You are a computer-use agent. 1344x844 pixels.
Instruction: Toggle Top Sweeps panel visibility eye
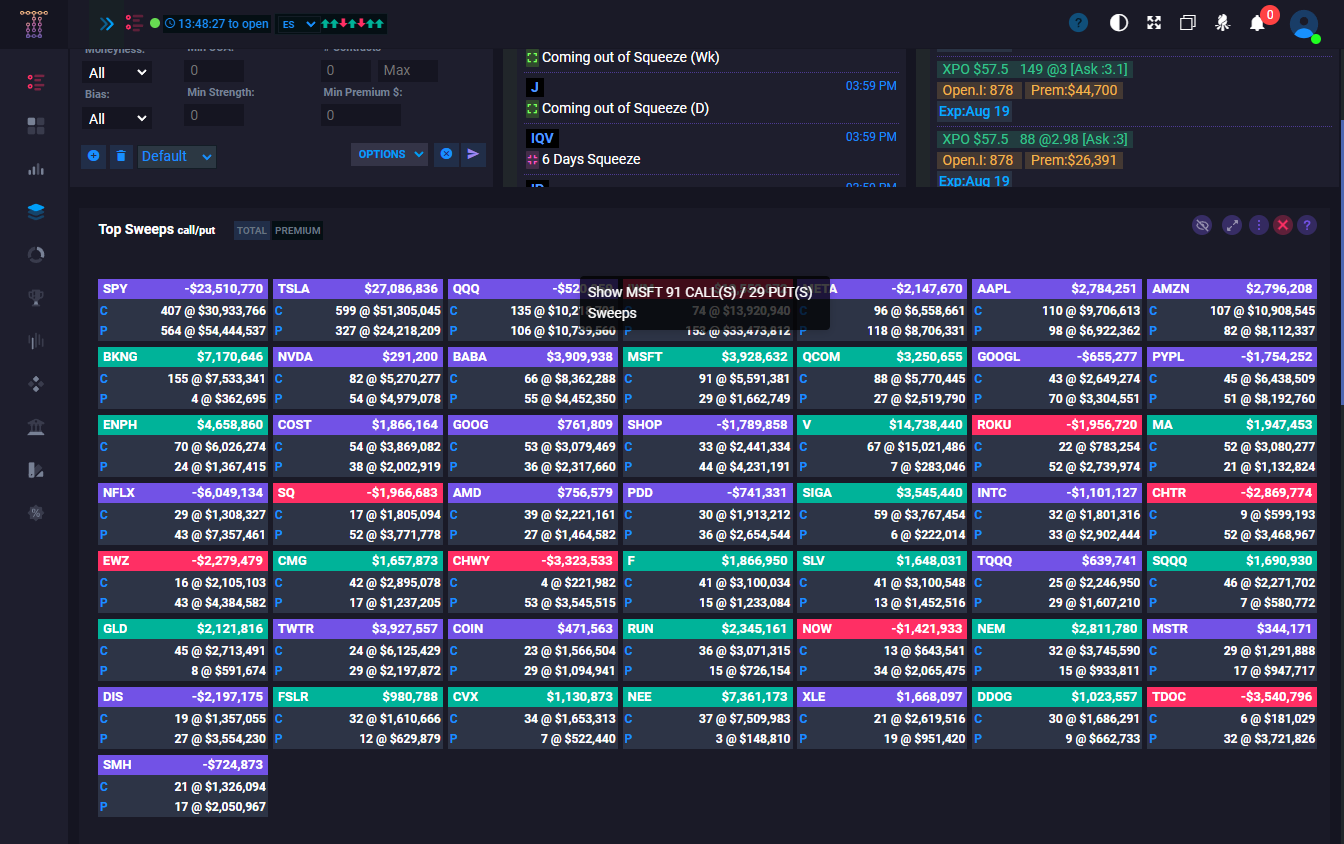pos(1202,226)
